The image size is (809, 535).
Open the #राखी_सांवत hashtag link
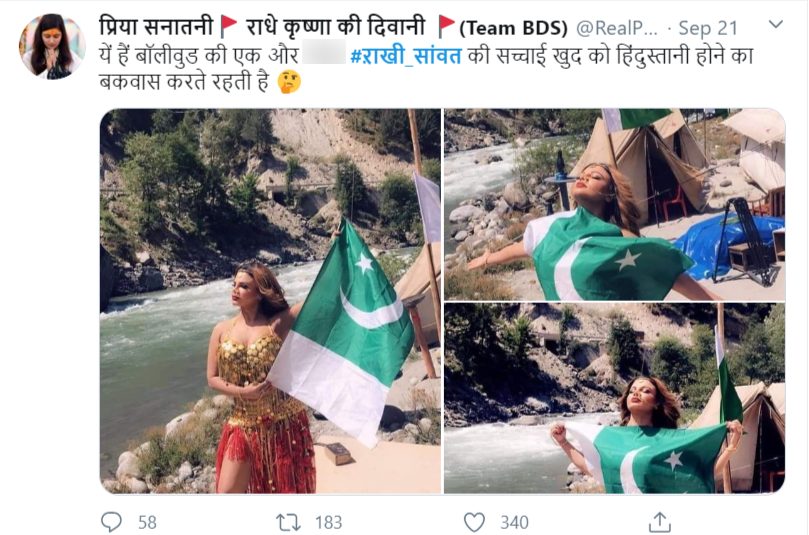pyautogui.click(x=406, y=55)
